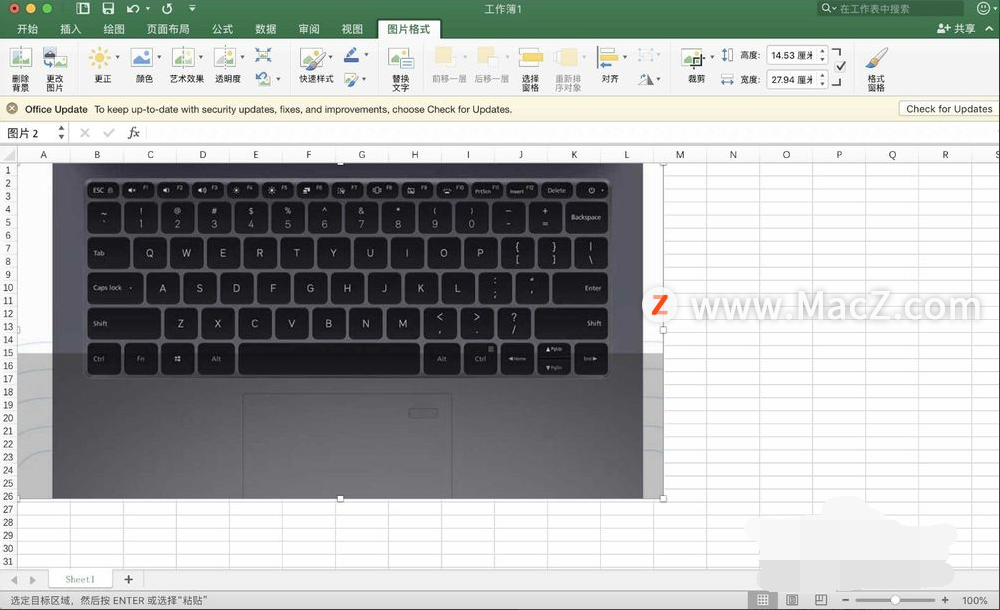
Task: Click the insert function fx icon
Action: click(x=133, y=133)
